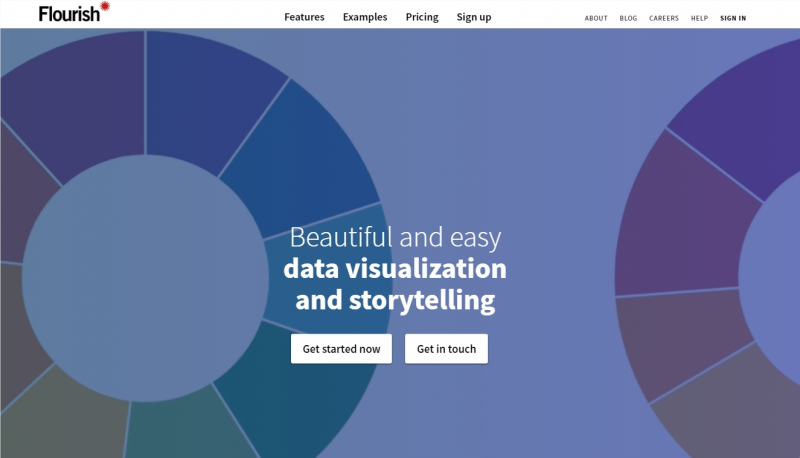The image size is (800, 458).
Task: Click SIGN IN at top right
Action: [x=733, y=18]
